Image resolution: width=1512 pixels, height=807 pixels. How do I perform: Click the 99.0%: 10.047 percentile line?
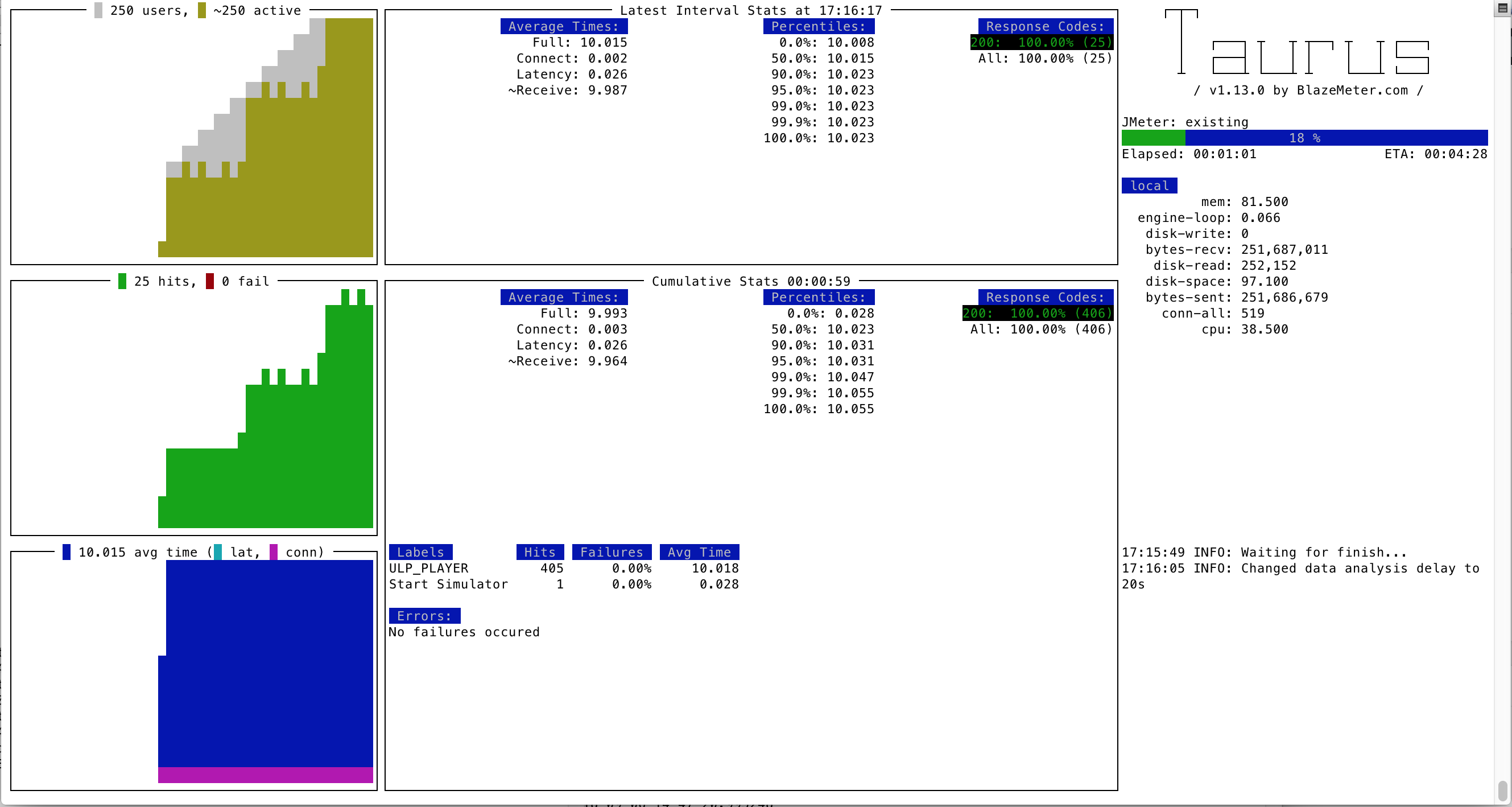pos(823,377)
